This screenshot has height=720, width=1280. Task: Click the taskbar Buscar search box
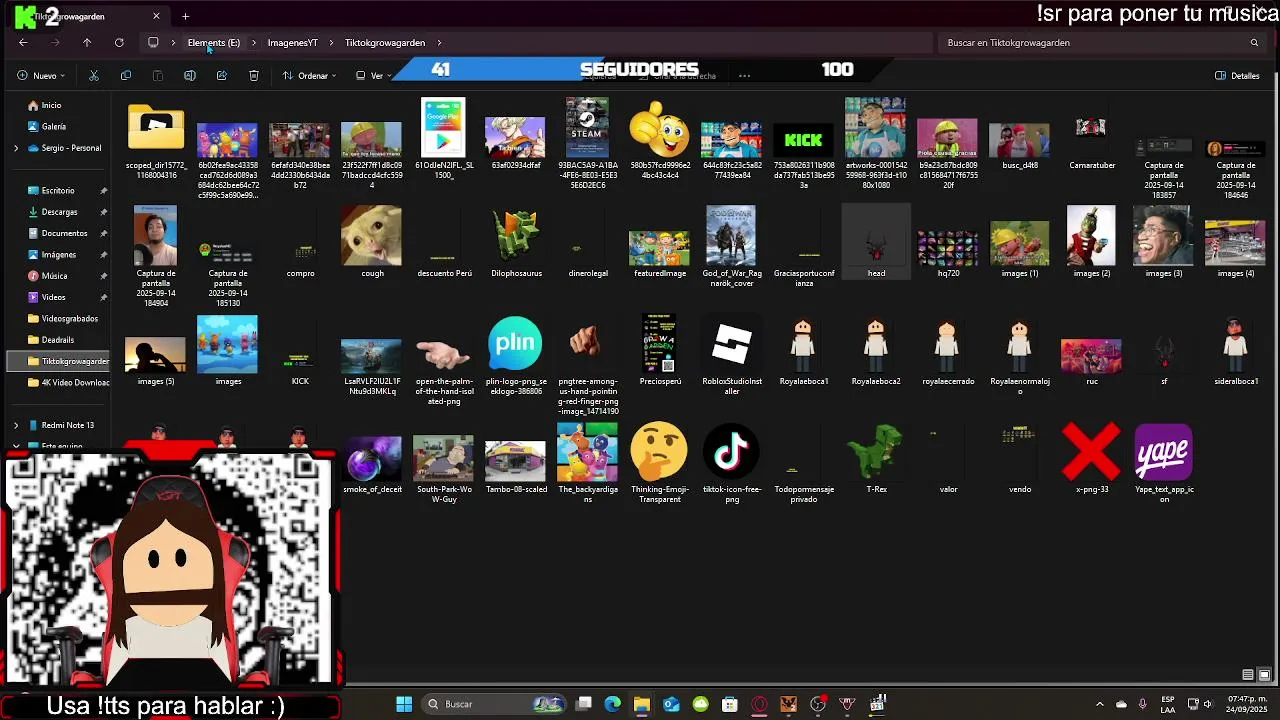[x=494, y=704]
